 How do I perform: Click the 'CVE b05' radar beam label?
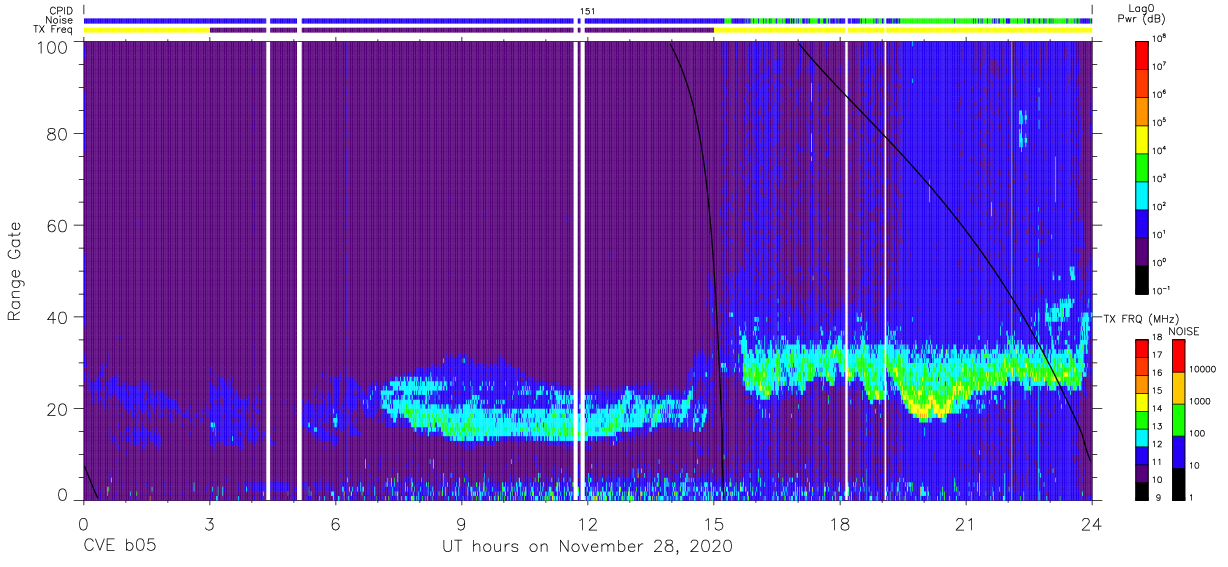pyautogui.click(x=118, y=546)
